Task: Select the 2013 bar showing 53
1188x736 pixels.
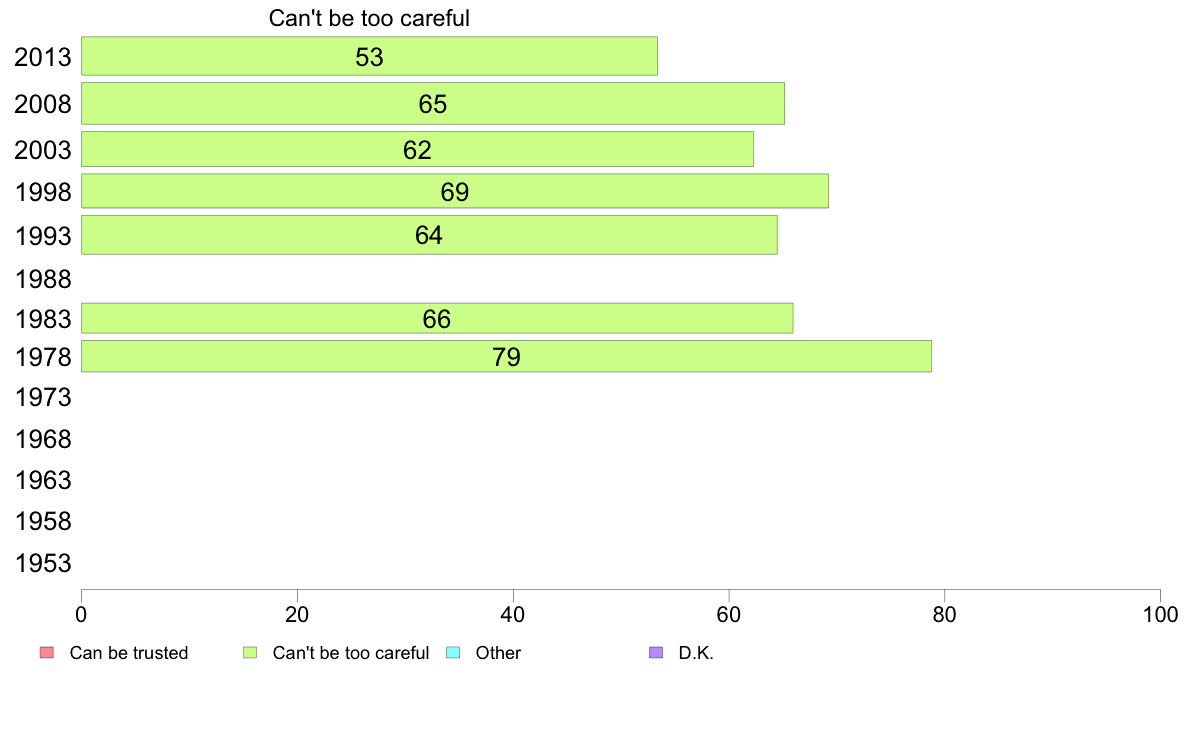Action: tap(369, 56)
